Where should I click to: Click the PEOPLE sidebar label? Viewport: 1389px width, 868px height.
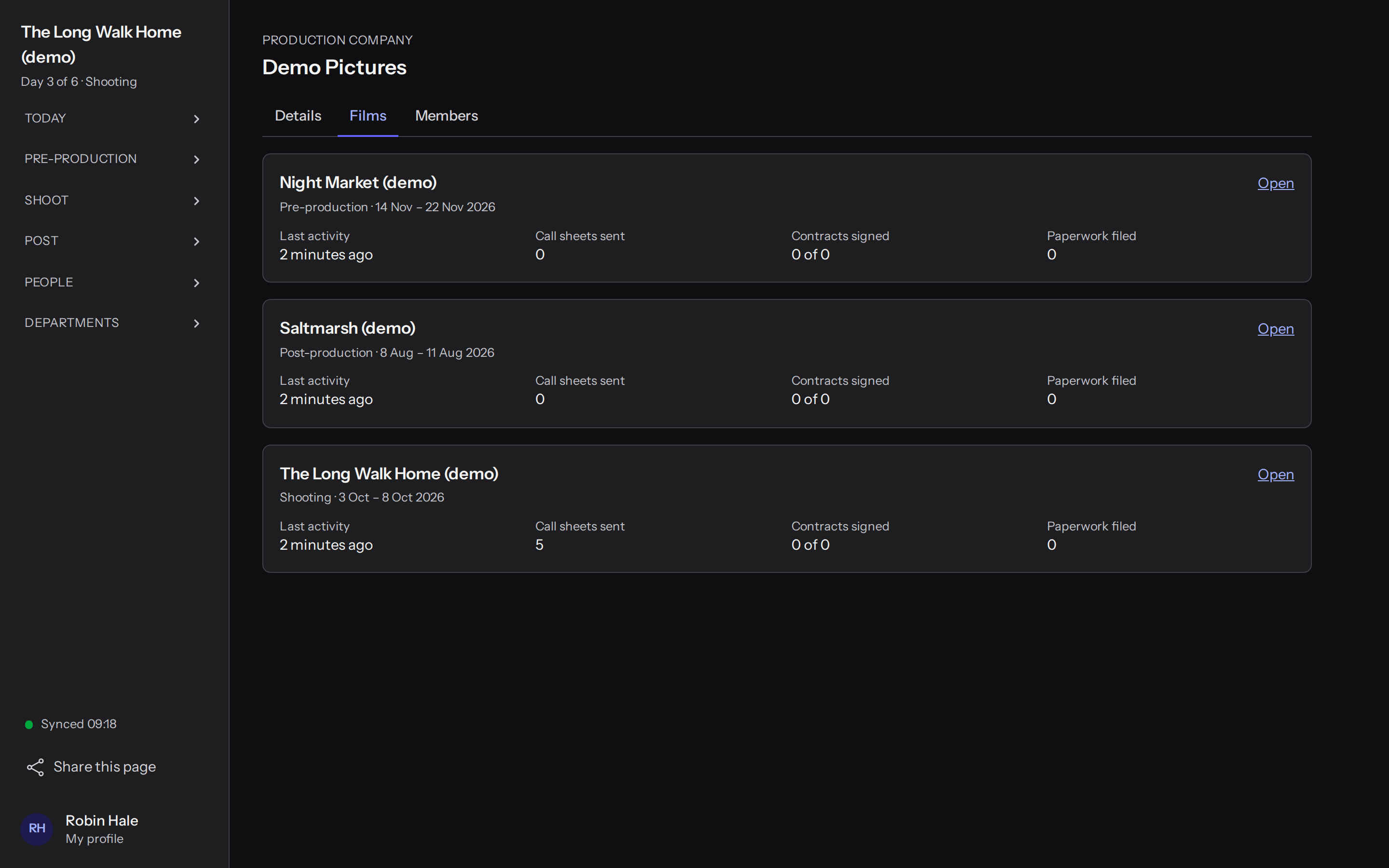[49, 283]
